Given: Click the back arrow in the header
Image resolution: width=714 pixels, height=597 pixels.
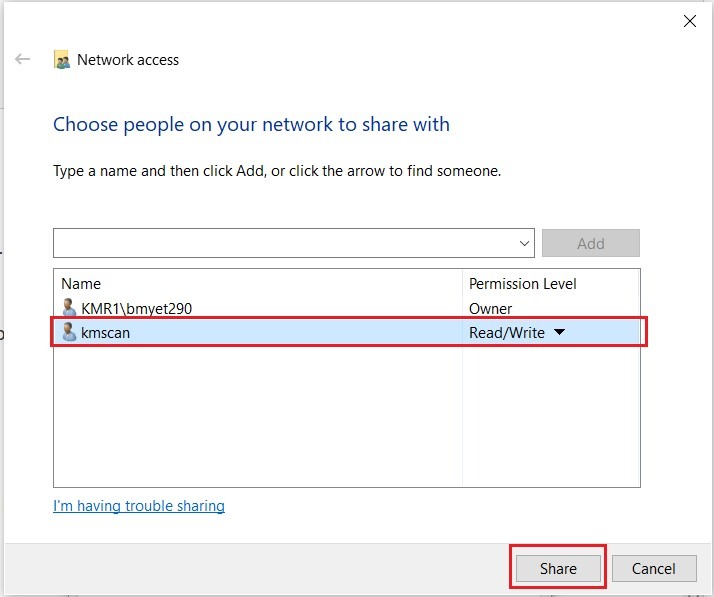Looking at the screenshot, I should (x=23, y=60).
